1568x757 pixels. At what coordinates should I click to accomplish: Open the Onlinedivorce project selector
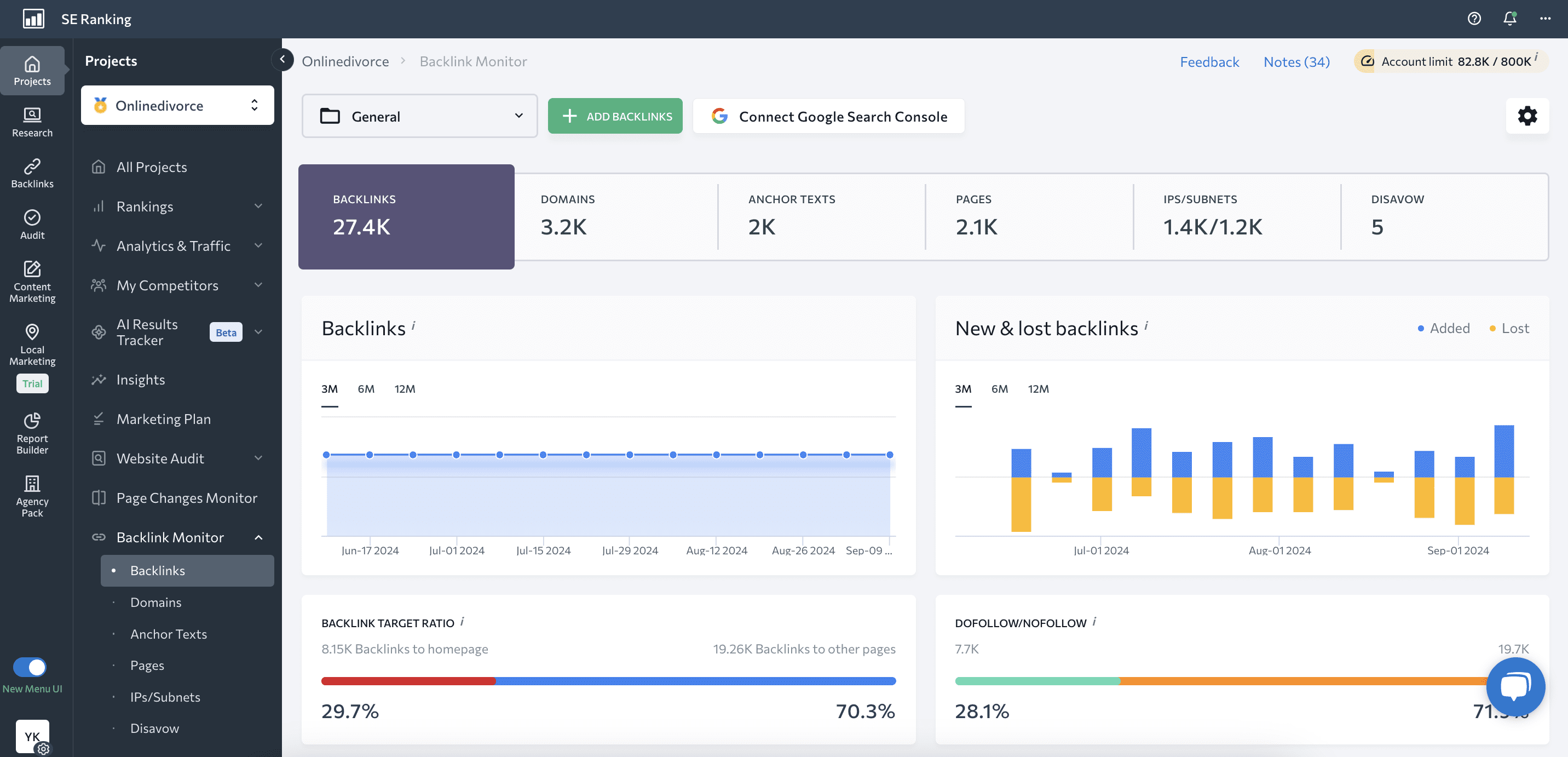pyautogui.click(x=177, y=105)
